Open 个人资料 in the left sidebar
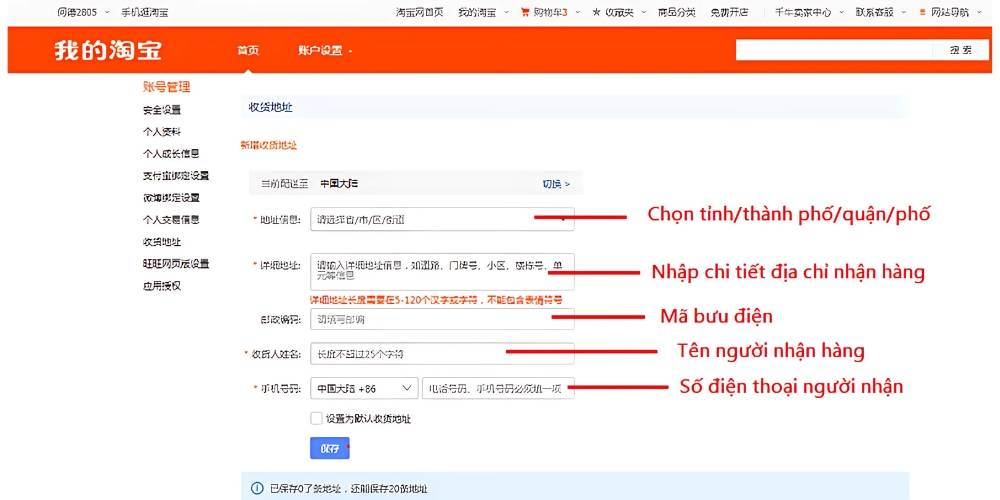Viewport: 1000px width, 500px height. 162,132
